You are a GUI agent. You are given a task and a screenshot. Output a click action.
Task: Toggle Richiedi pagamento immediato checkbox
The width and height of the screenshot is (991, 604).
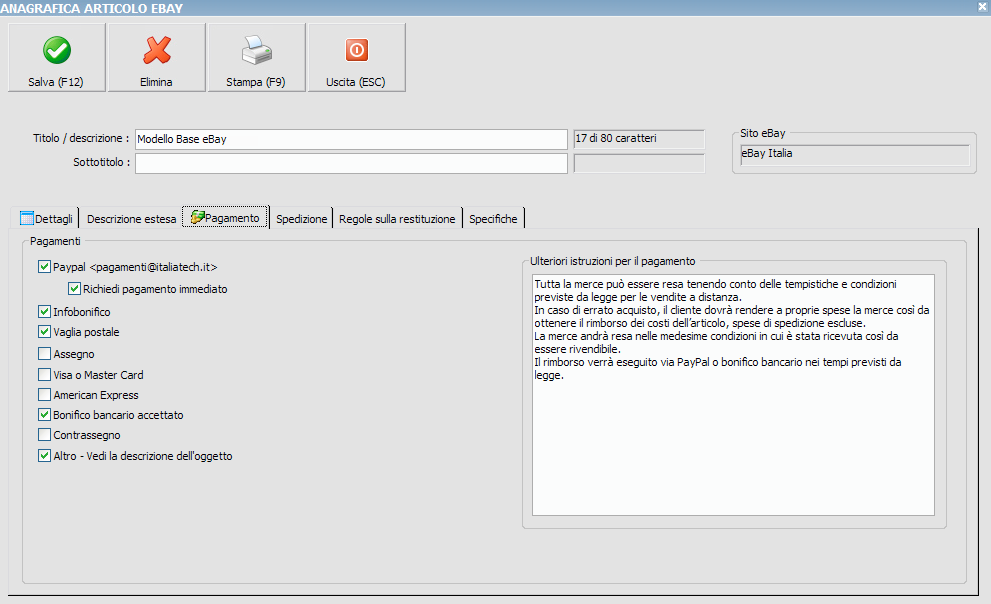74,289
